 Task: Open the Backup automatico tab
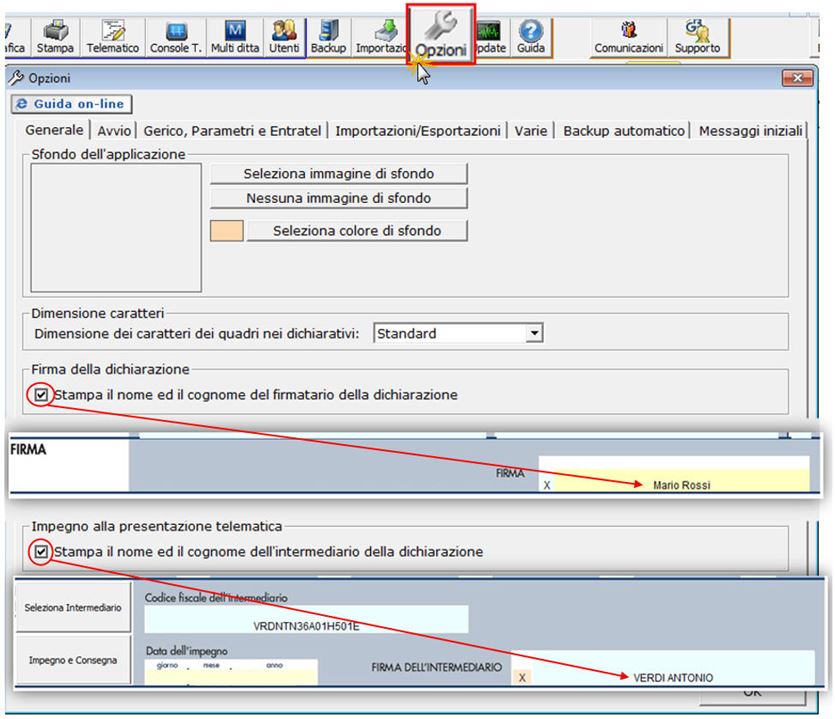click(624, 131)
